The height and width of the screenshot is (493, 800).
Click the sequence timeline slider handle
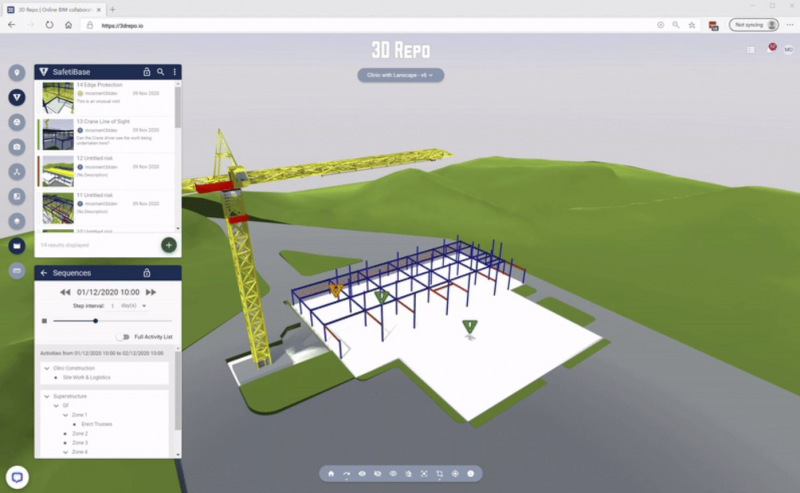95,321
